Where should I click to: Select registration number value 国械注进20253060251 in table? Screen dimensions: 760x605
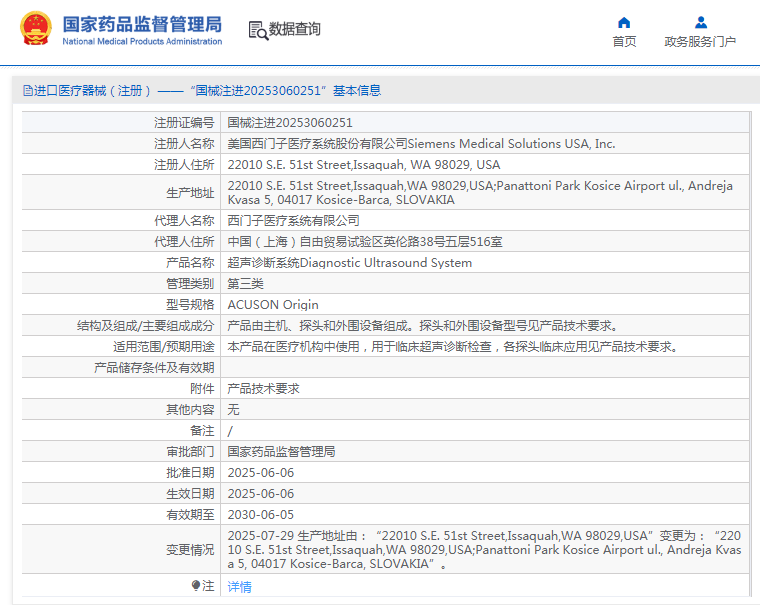click(290, 123)
